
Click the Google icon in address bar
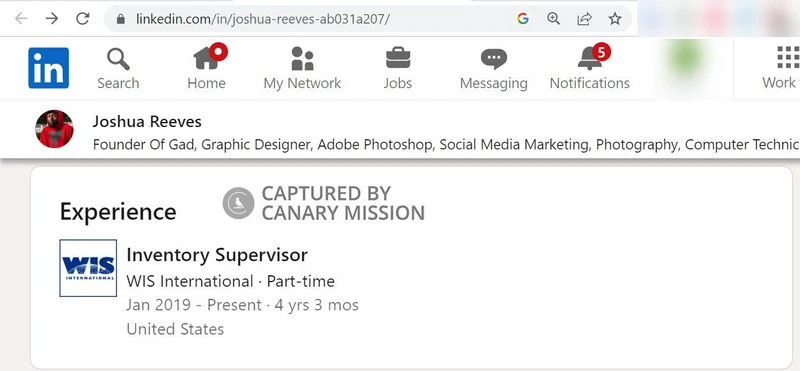coord(522,19)
